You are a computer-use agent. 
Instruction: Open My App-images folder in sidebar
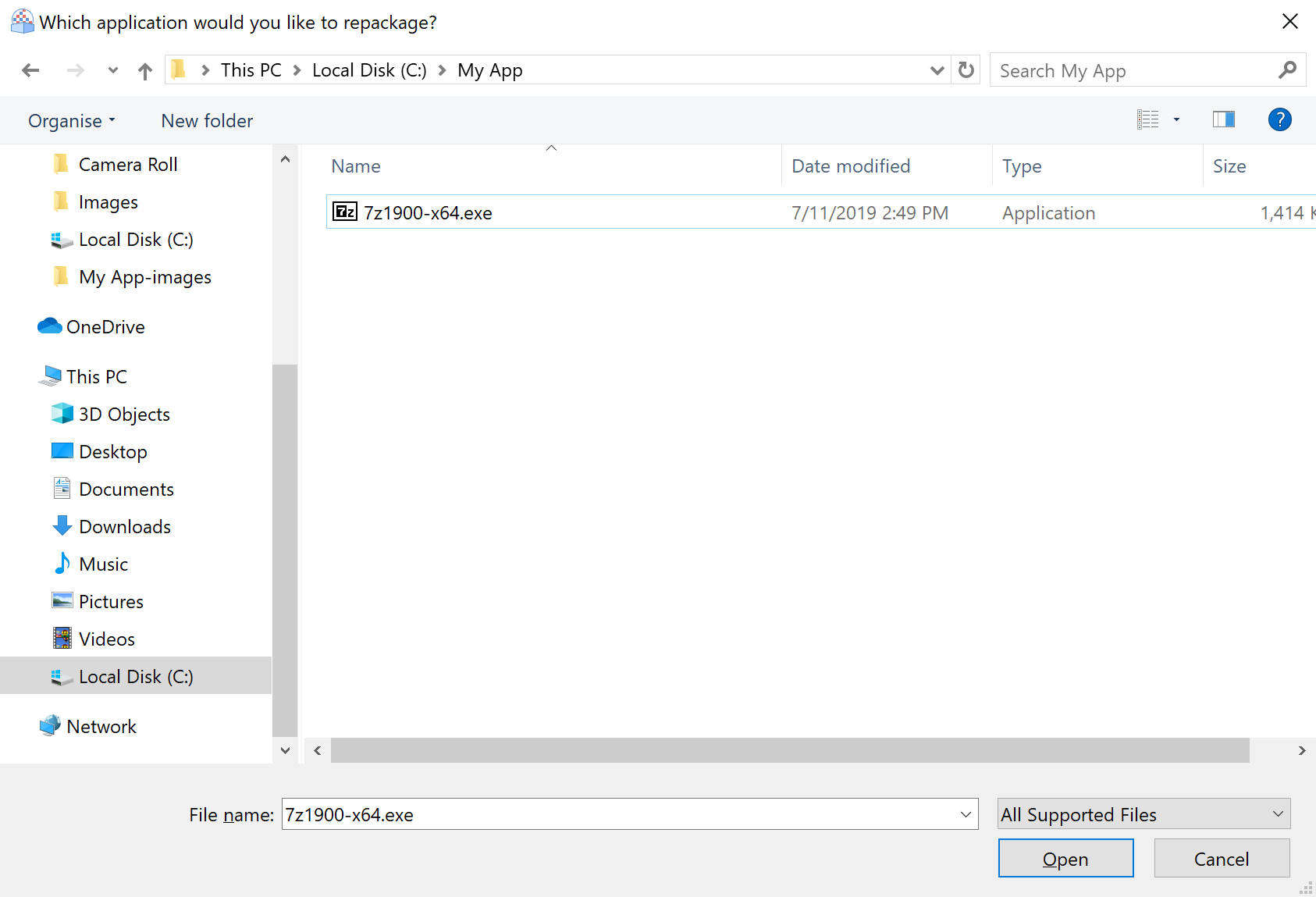145,277
